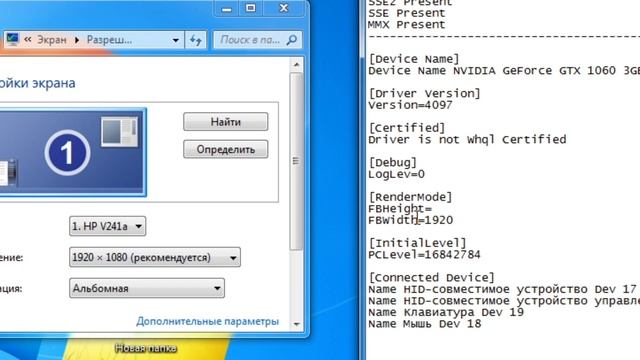Click the PCLevel=16842784 line
This screenshot has width=640, height=360.
[x=424, y=255]
